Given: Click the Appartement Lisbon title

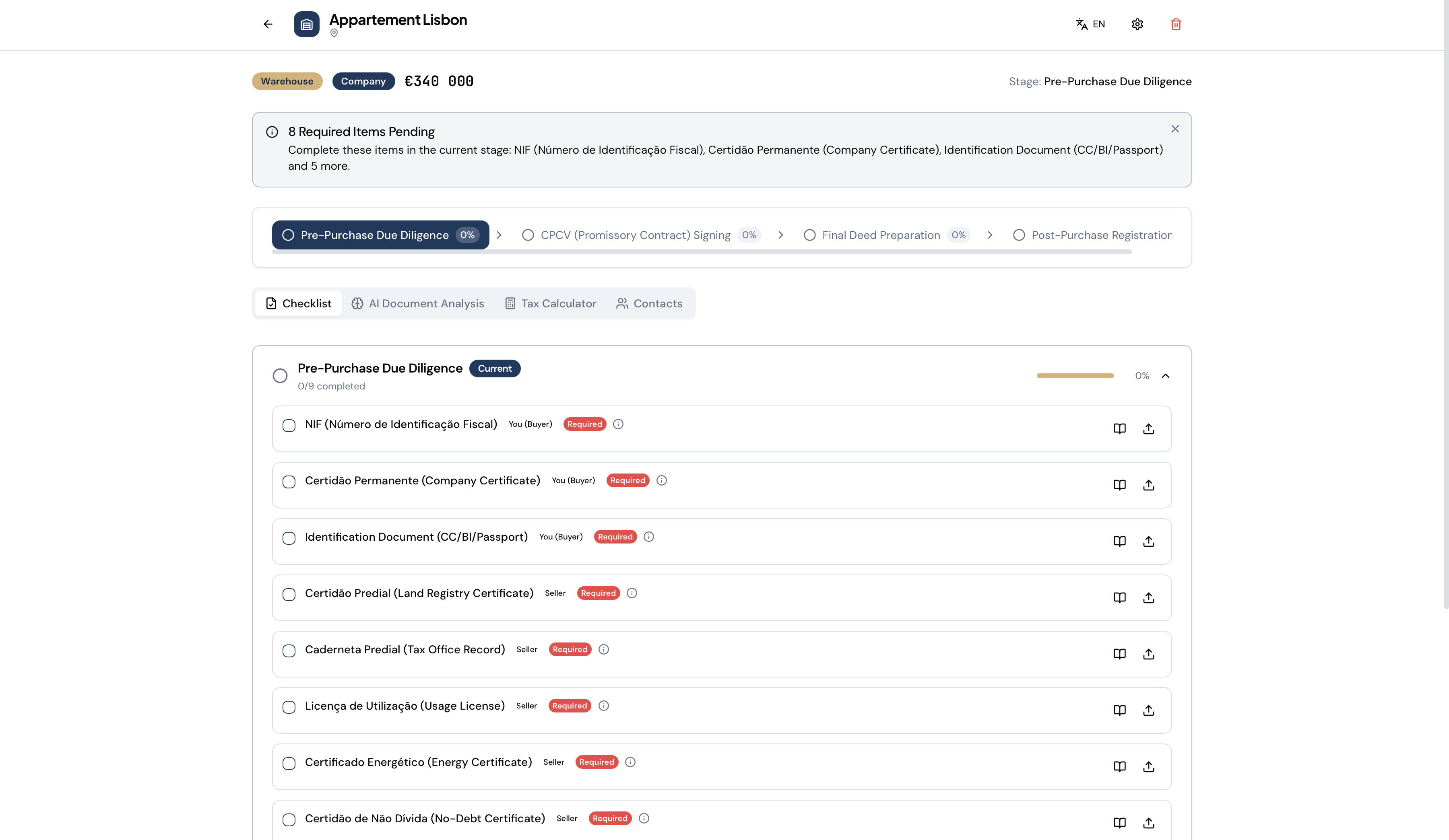Looking at the screenshot, I should (398, 20).
